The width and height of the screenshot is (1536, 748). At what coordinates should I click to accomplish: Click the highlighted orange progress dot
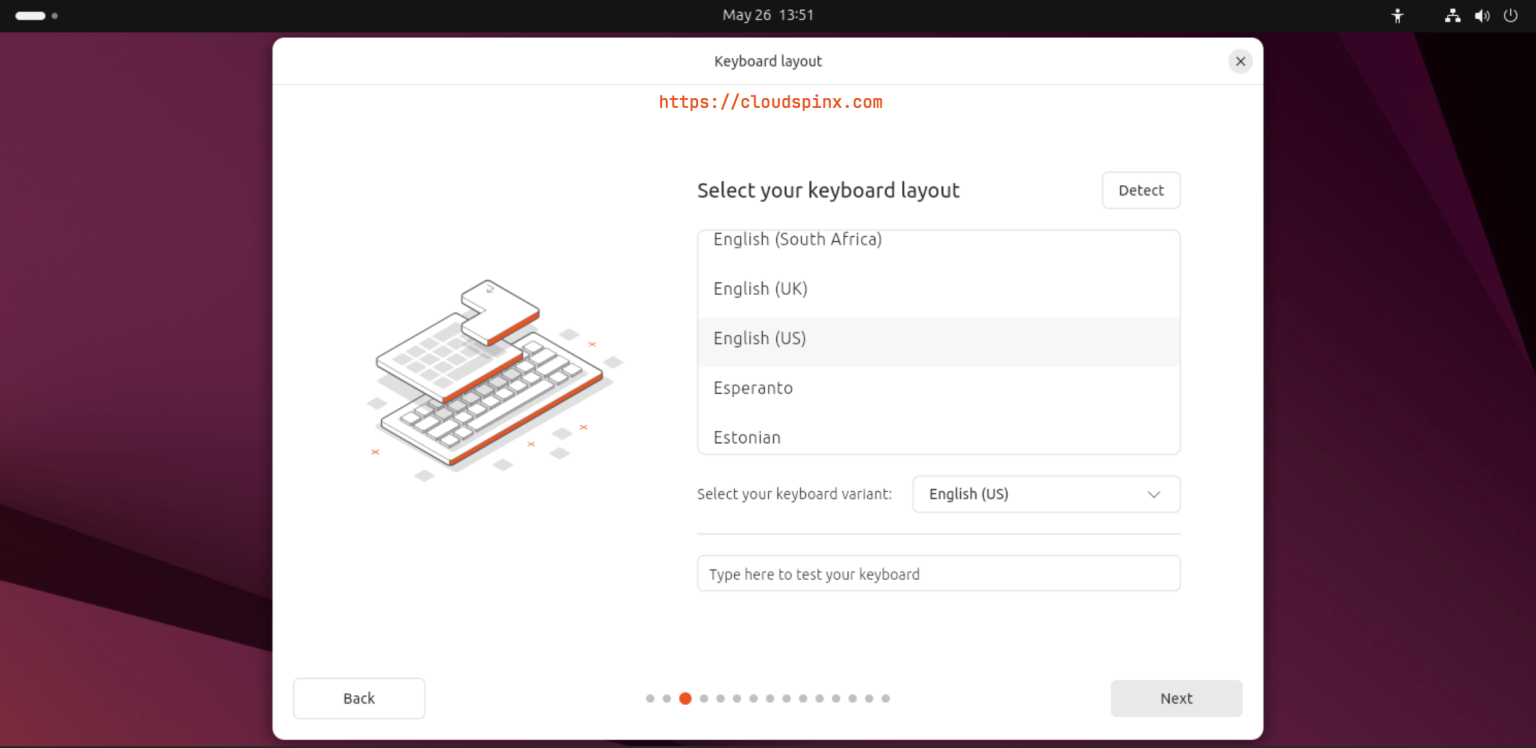(x=685, y=699)
